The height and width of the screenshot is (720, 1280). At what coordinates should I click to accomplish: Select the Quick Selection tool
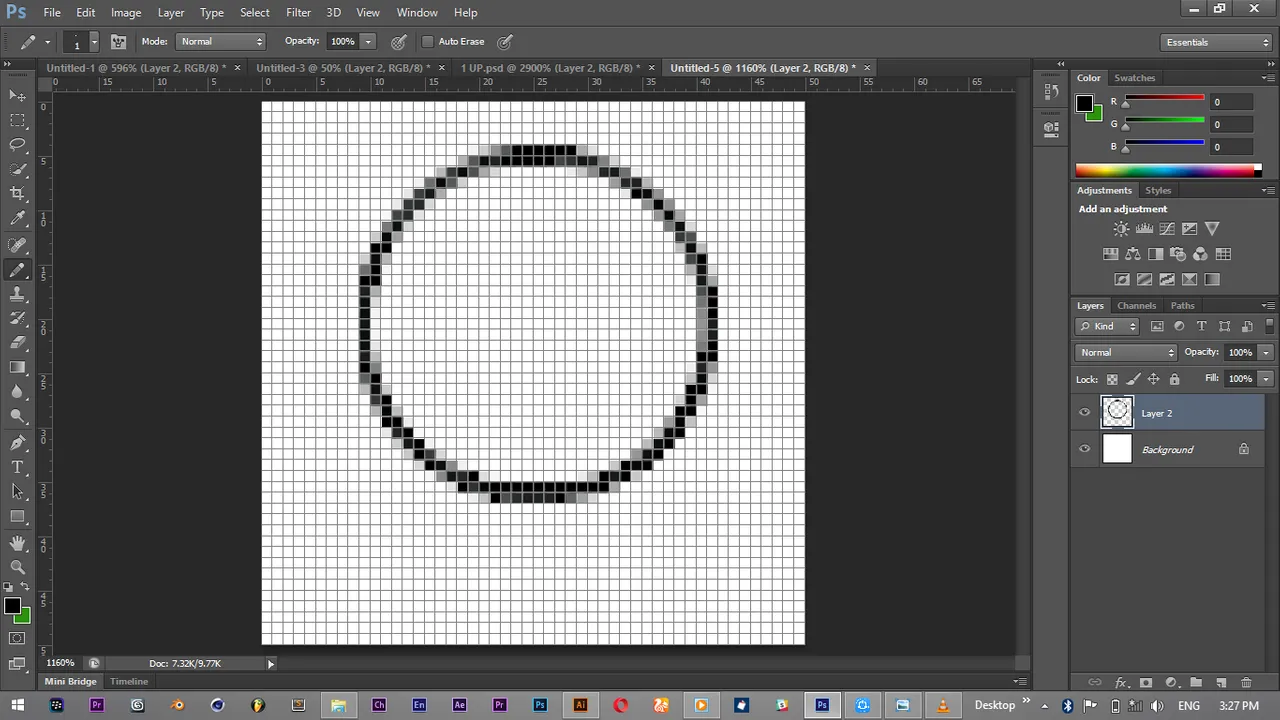18,170
